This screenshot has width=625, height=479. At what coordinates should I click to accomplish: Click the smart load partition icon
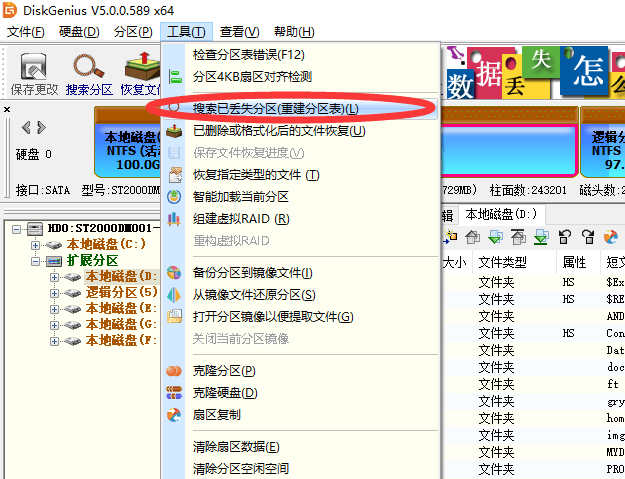coord(174,196)
